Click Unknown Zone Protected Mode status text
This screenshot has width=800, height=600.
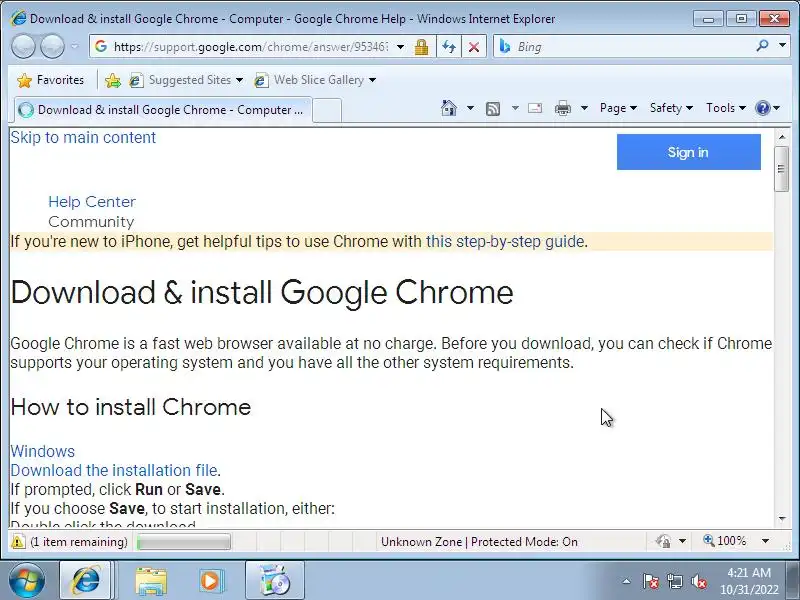(x=479, y=542)
